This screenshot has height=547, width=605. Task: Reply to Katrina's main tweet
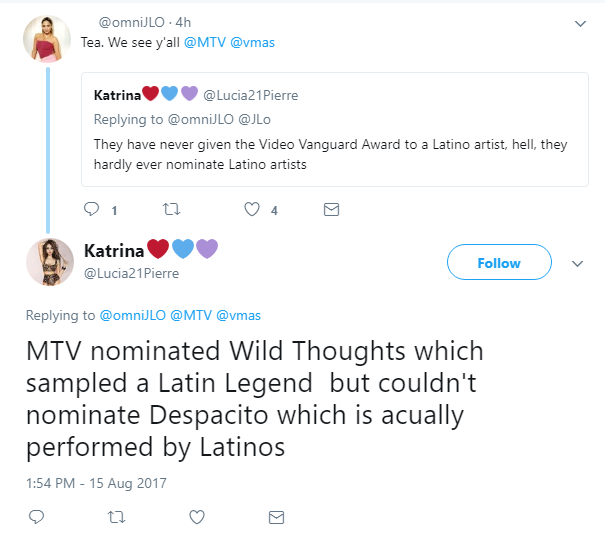[x=37, y=517]
